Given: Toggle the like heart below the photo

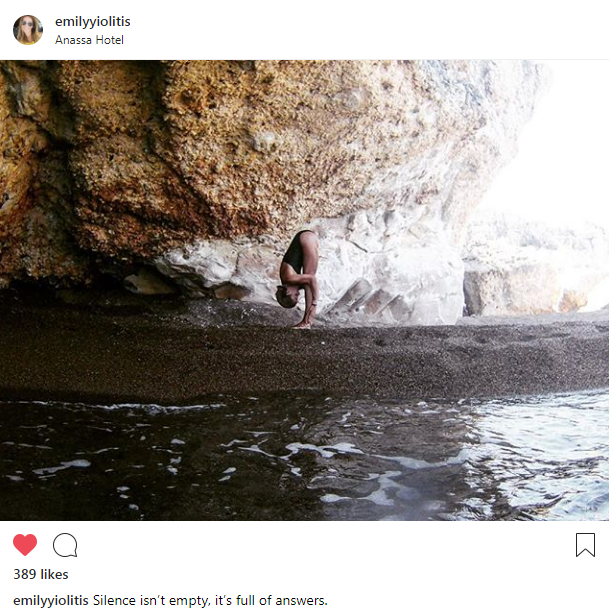Looking at the screenshot, I should click(25, 544).
